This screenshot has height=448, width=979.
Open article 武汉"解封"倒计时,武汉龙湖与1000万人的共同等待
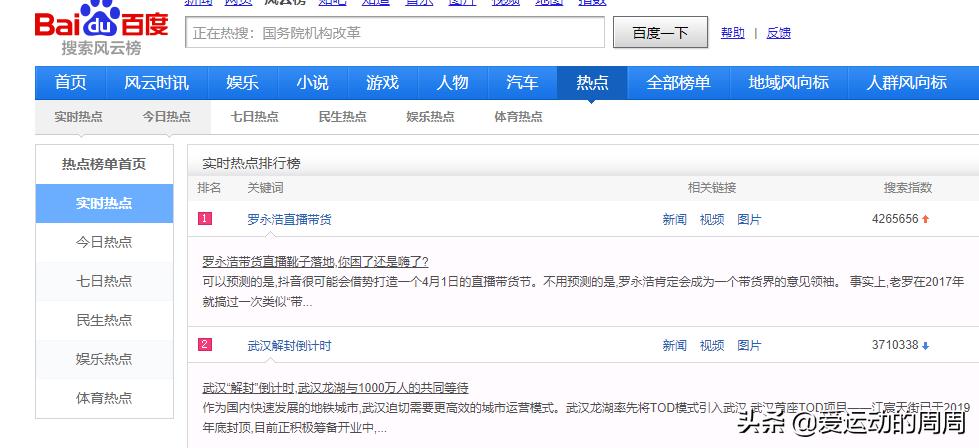pos(335,388)
